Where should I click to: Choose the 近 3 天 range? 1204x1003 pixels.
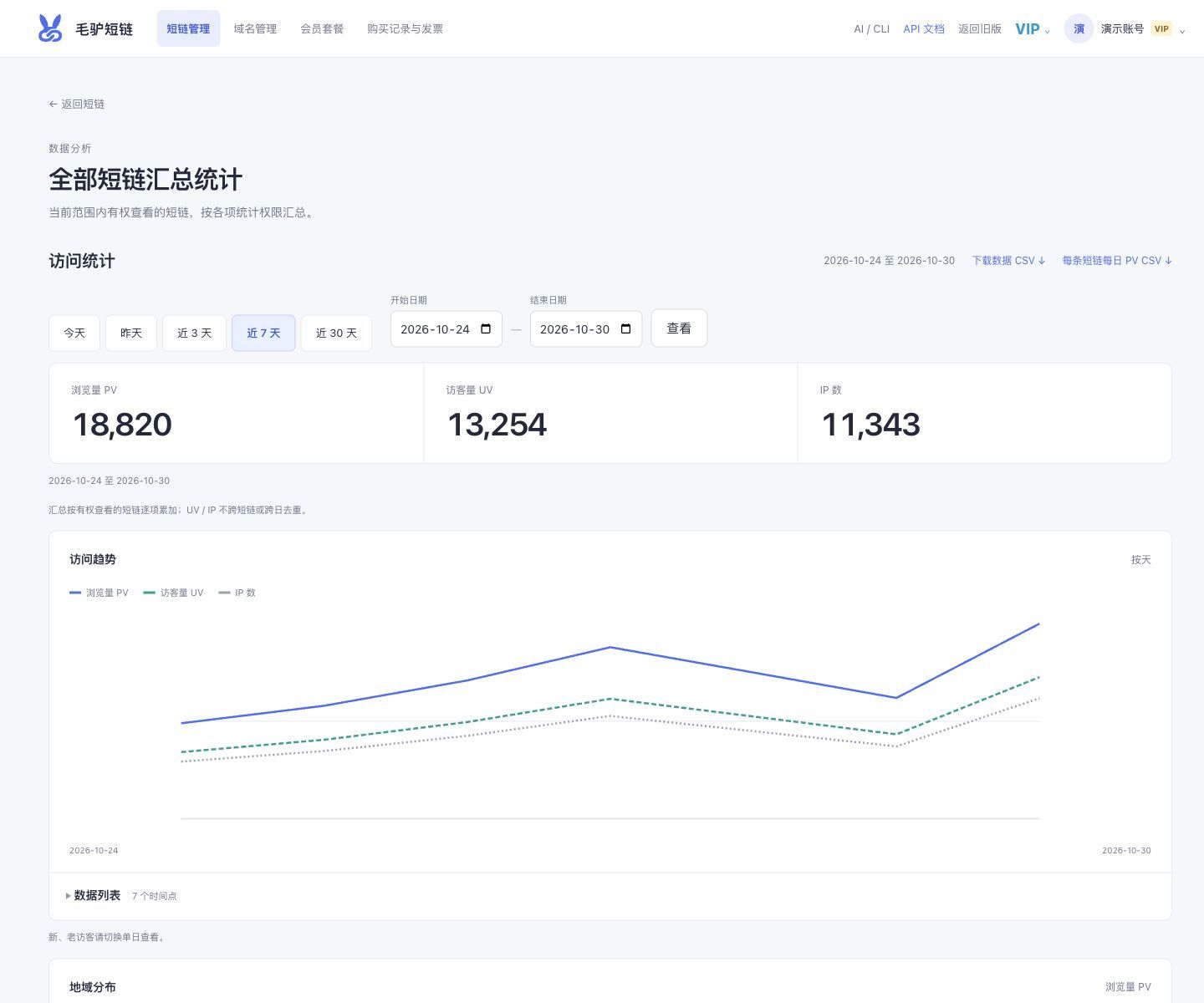pos(194,333)
